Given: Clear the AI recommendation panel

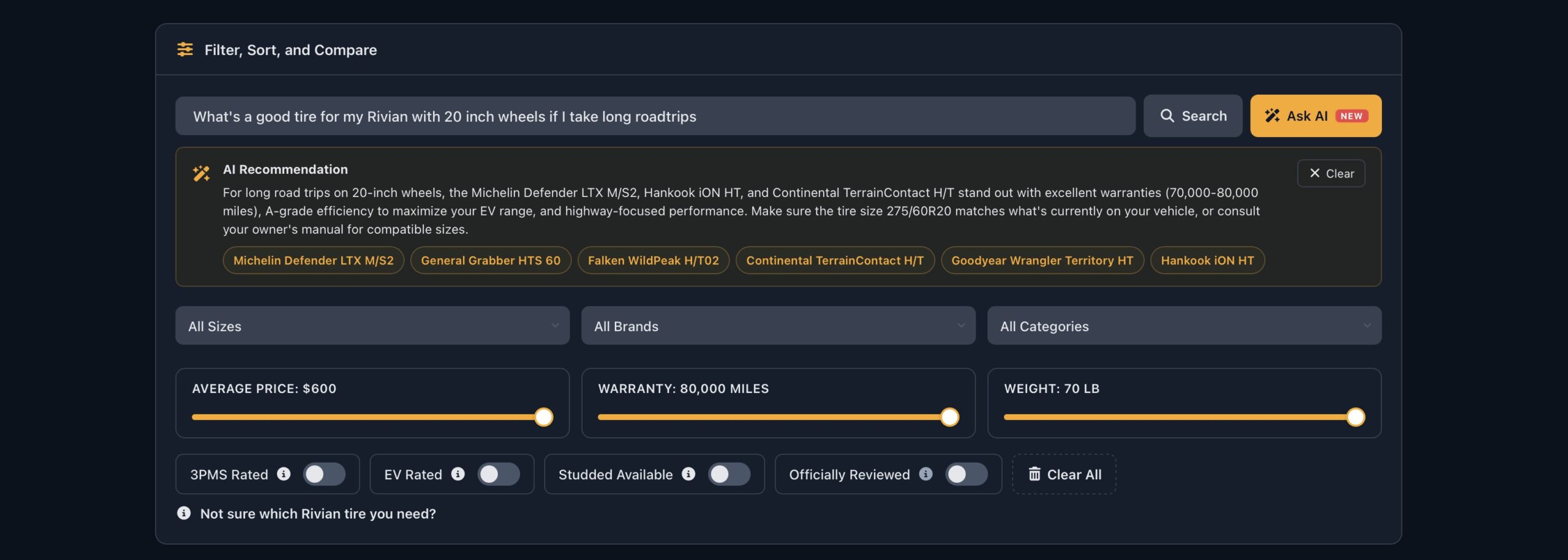Looking at the screenshot, I should tap(1331, 173).
